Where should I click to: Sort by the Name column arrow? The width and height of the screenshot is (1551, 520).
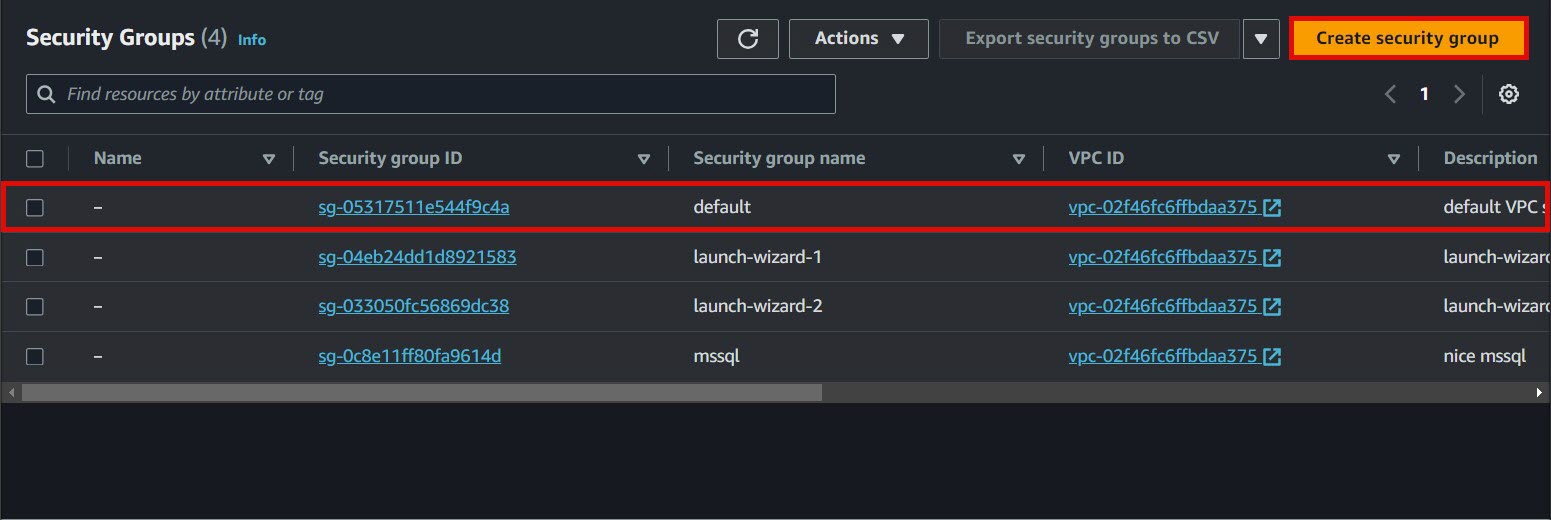click(268, 159)
